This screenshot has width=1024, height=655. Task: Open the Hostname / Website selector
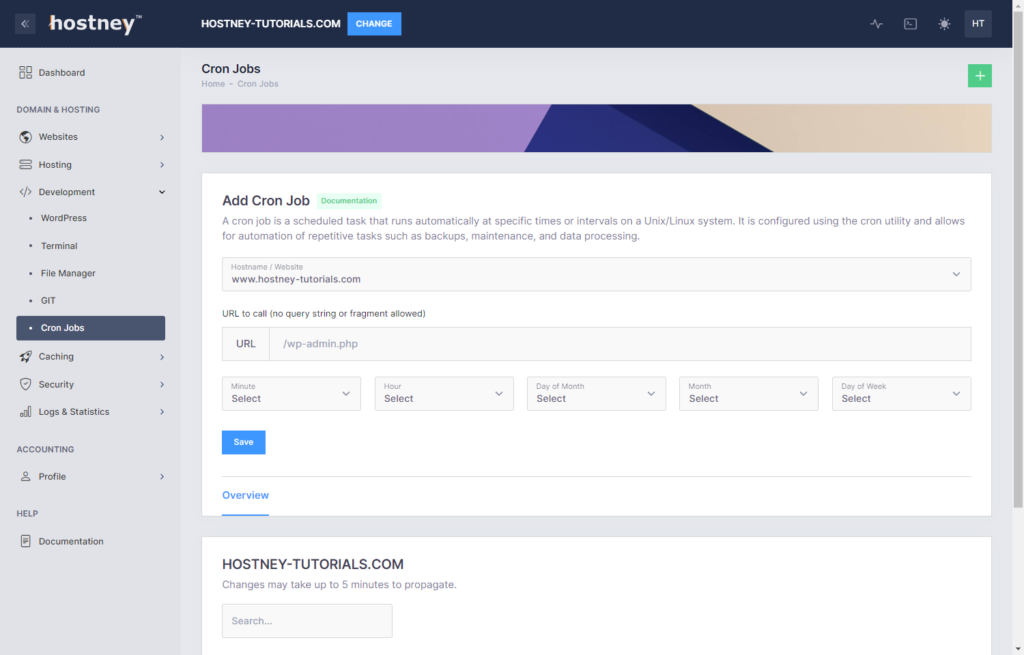pyautogui.click(x=596, y=273)
